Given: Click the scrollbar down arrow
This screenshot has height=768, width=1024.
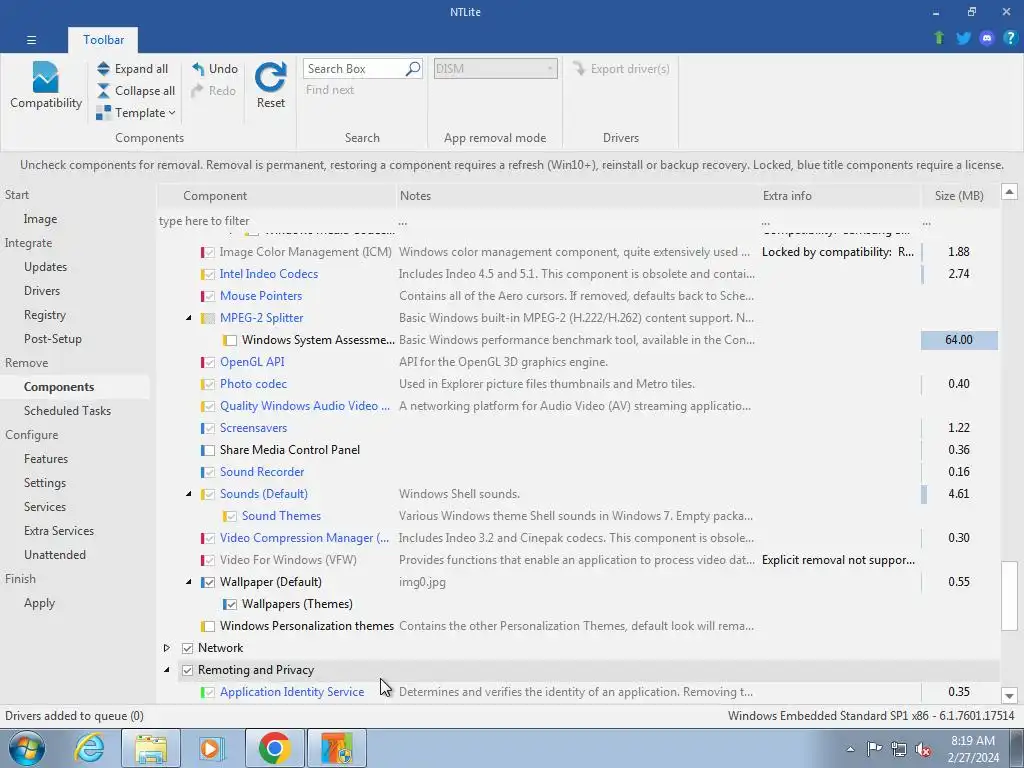Looking at the screenshot, I should (1010, 696).
